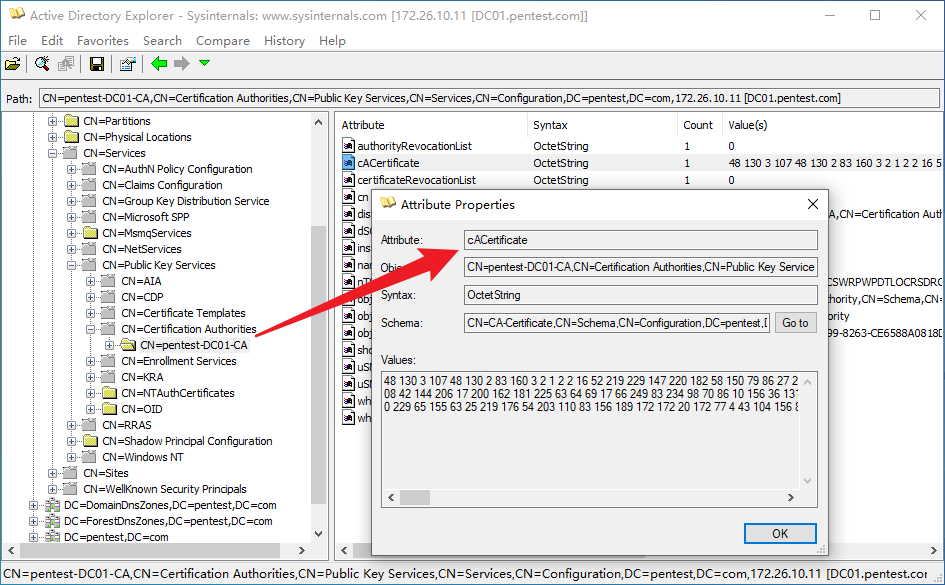Viewport: 945px width, 585px height.
Task: Expand the CN=pentest-DC01-CA node
Action: [x=109, y=345]
